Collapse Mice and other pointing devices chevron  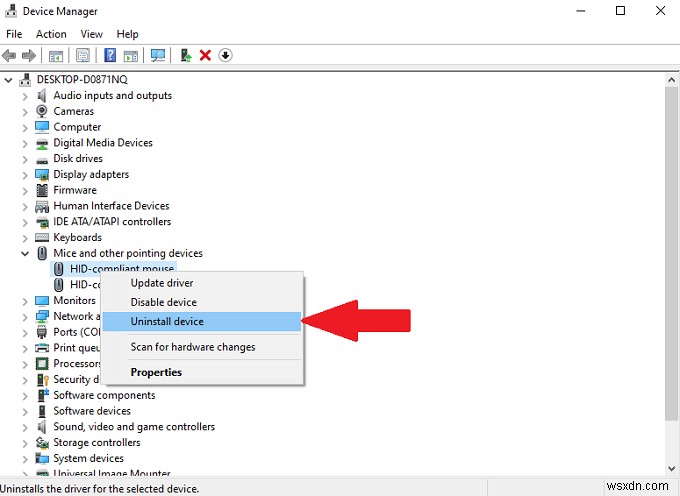[25, 254]
